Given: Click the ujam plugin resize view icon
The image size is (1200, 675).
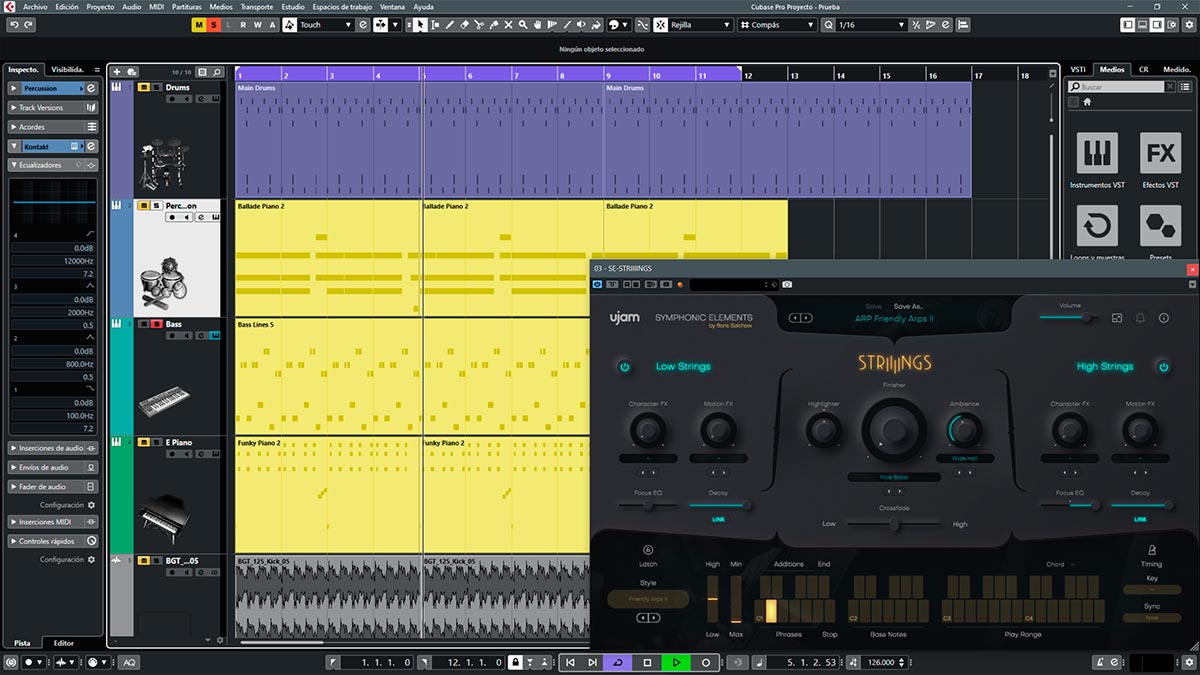Looking at the screenshot, I should coord(1116,318).
